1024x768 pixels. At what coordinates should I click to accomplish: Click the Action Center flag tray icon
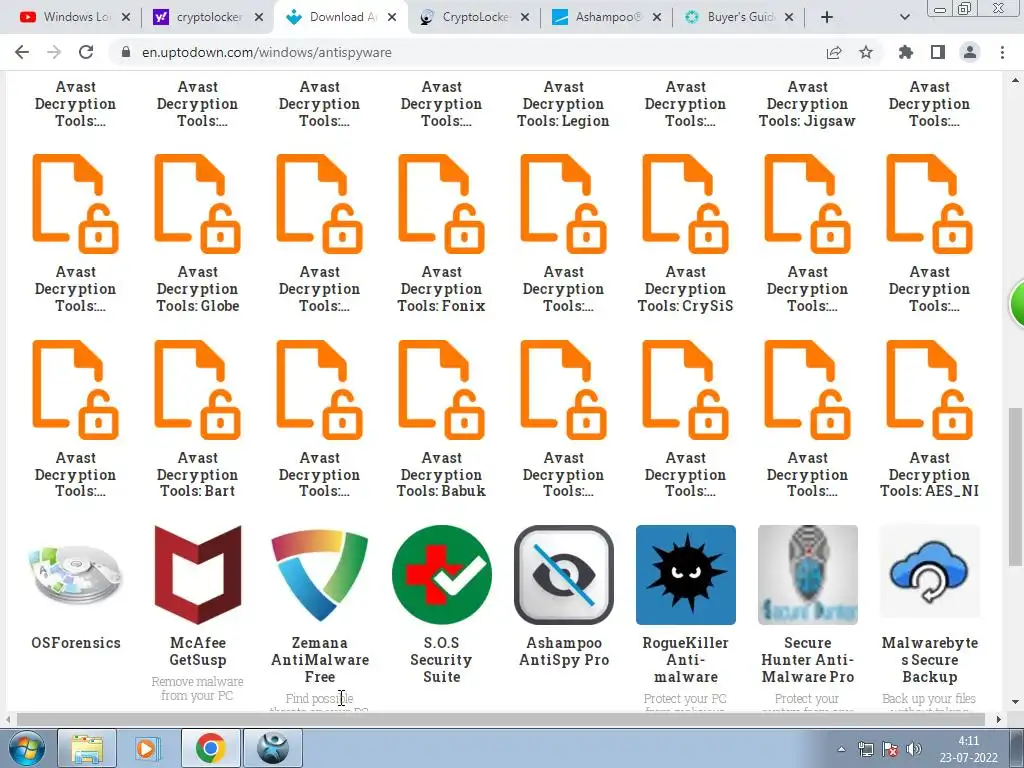tap(889, 749)
